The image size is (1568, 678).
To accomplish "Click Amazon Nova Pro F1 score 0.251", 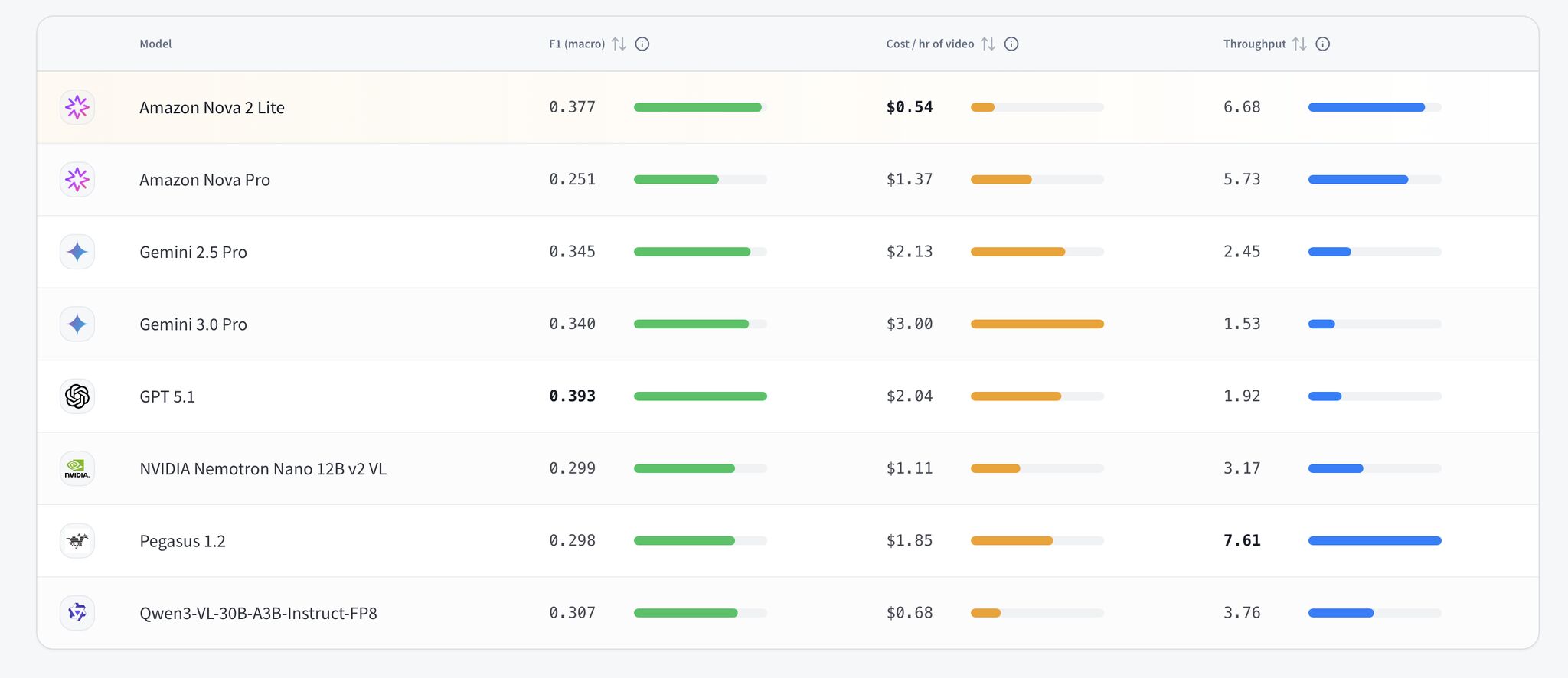I will pyautogui.click(x=572, y=179).
